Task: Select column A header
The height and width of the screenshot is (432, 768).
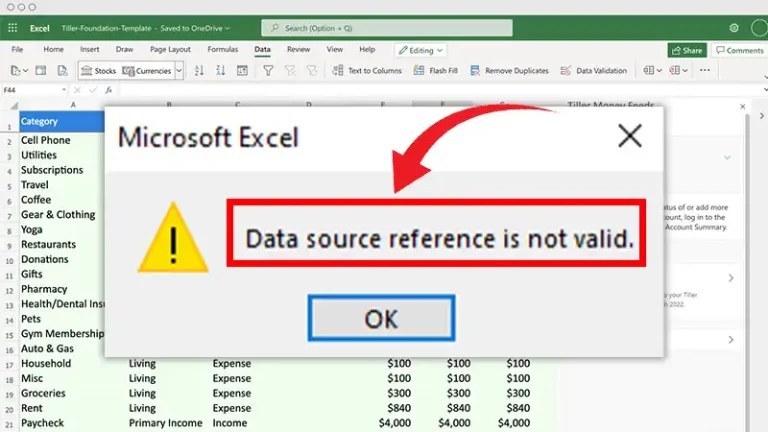Action: [x=73, y=105]
